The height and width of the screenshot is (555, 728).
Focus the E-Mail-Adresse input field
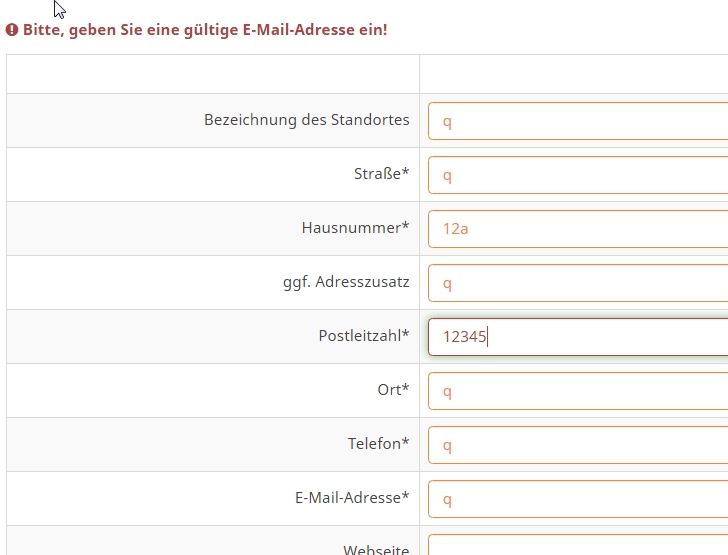578,499
